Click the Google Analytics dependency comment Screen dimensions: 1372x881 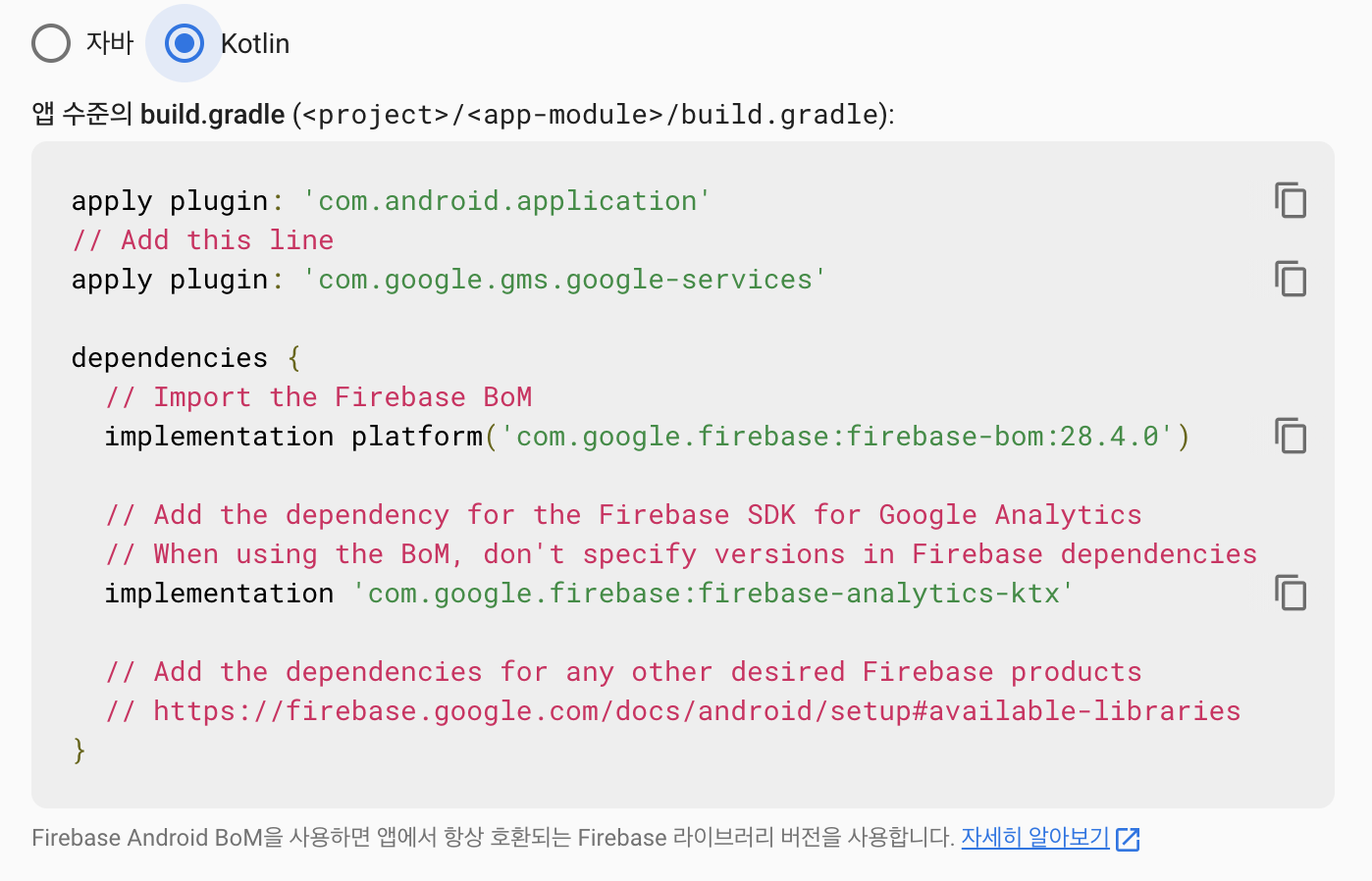tap(624, 515)
